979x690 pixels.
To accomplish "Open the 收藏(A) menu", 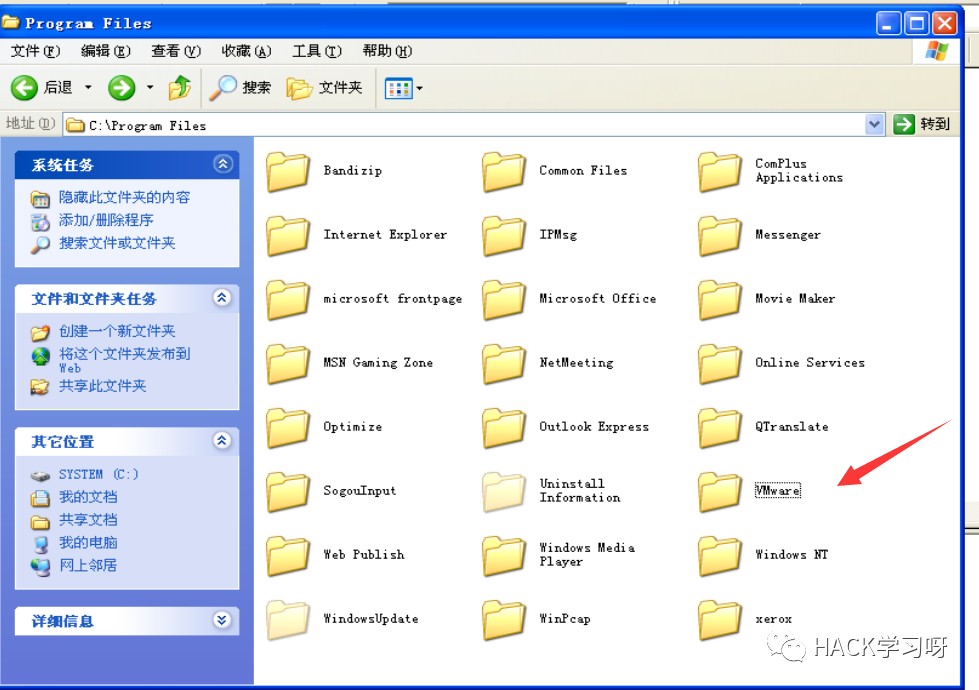I will (247, 51).
